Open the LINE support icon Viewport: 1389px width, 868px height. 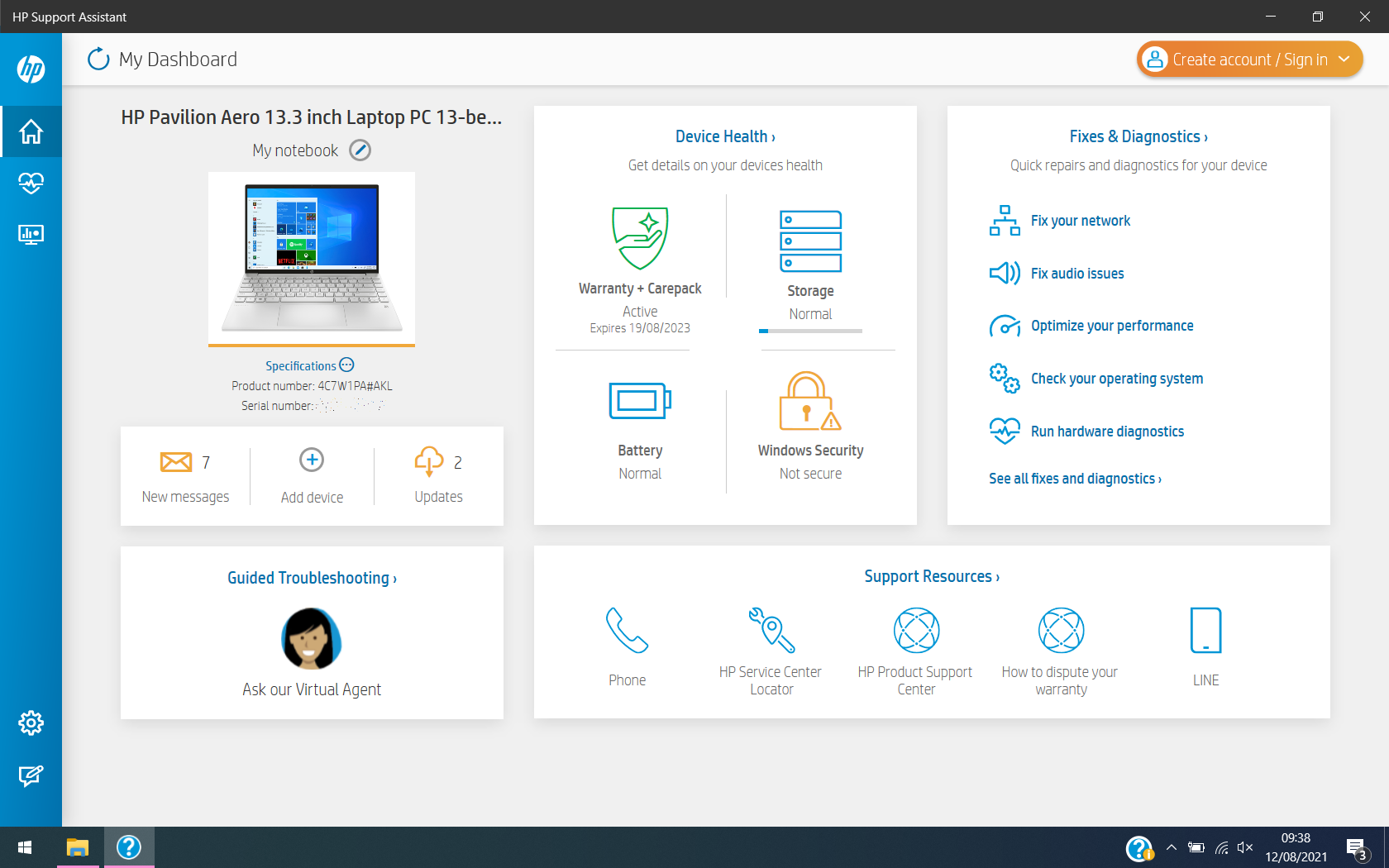coord(1205,631)
